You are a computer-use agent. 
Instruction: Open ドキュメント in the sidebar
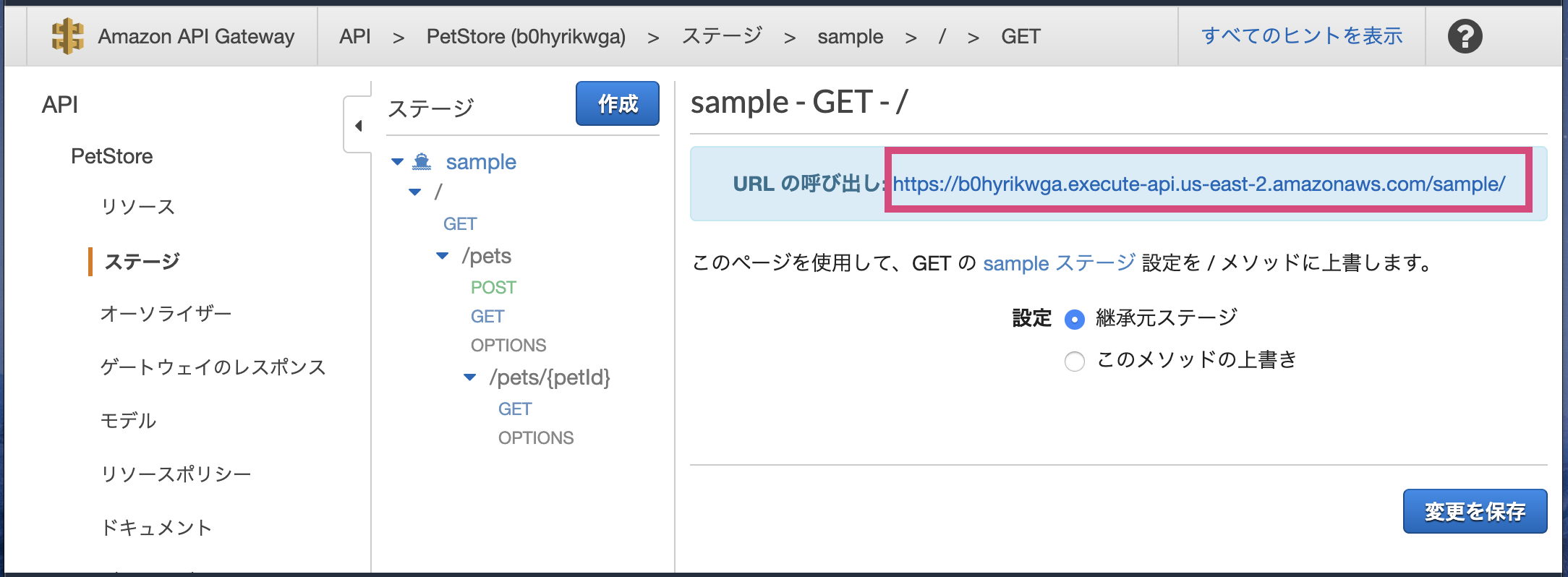coord(156,527)
